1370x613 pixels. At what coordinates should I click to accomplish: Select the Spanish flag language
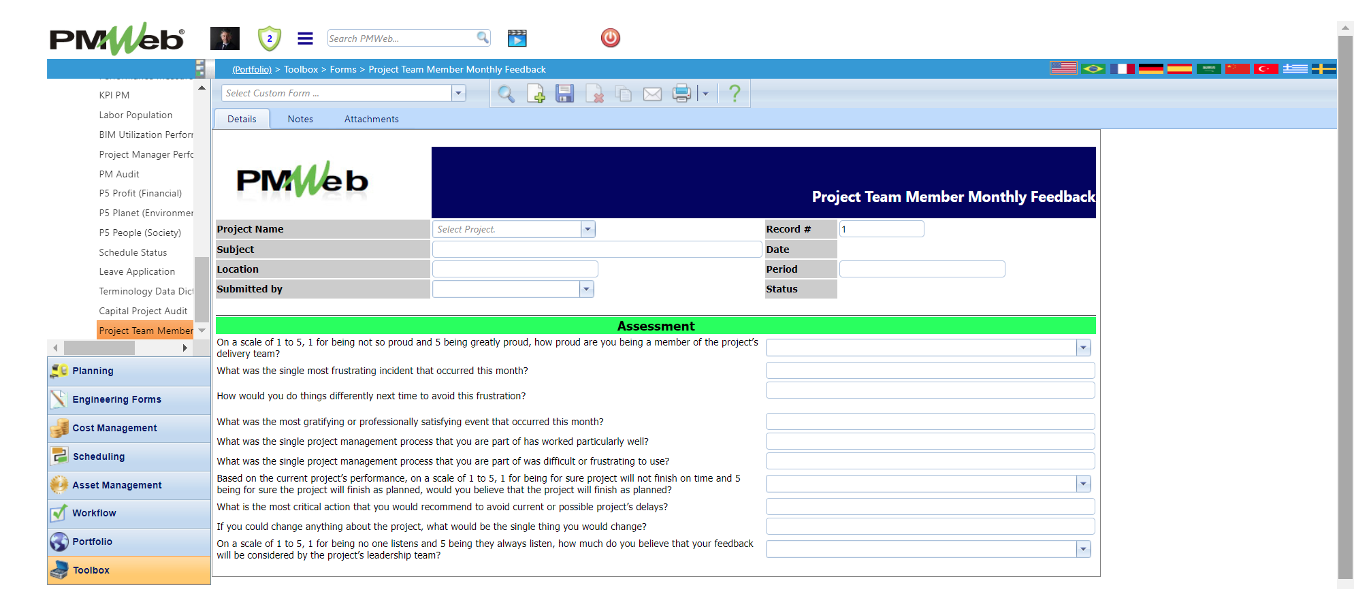click(1180, 69)
